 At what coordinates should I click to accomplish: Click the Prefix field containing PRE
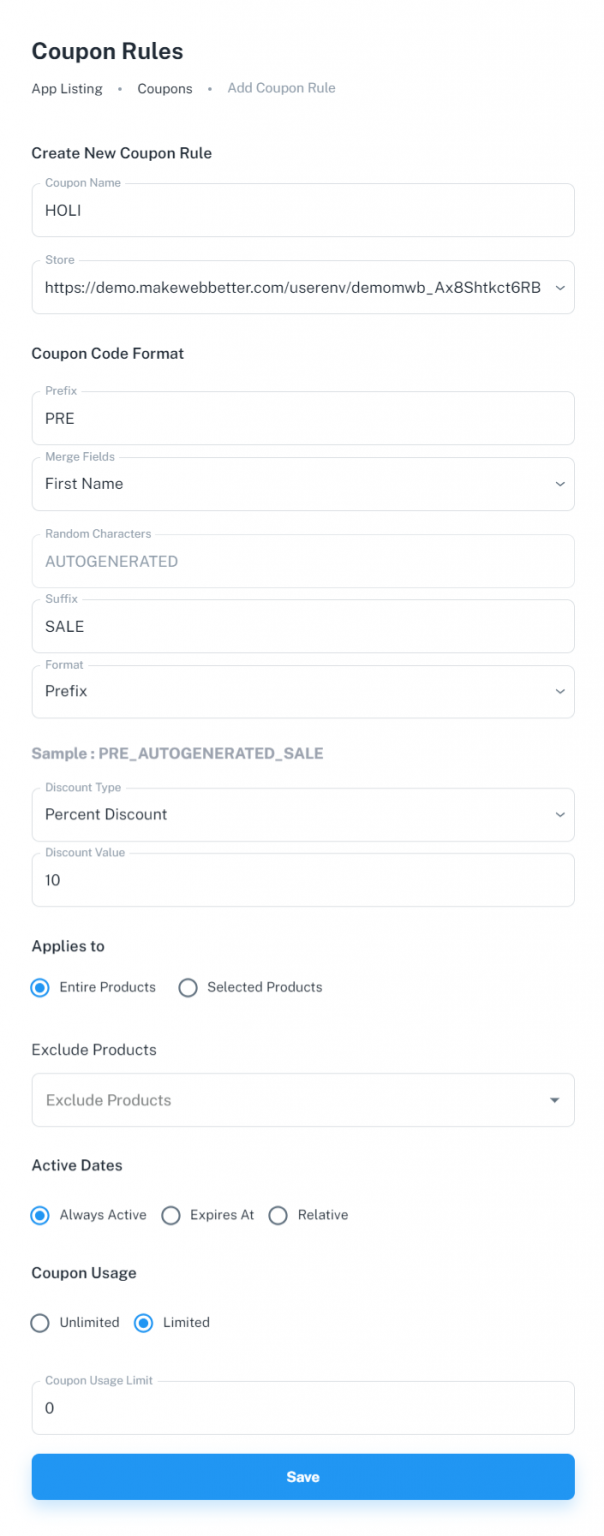coord(302,418)
